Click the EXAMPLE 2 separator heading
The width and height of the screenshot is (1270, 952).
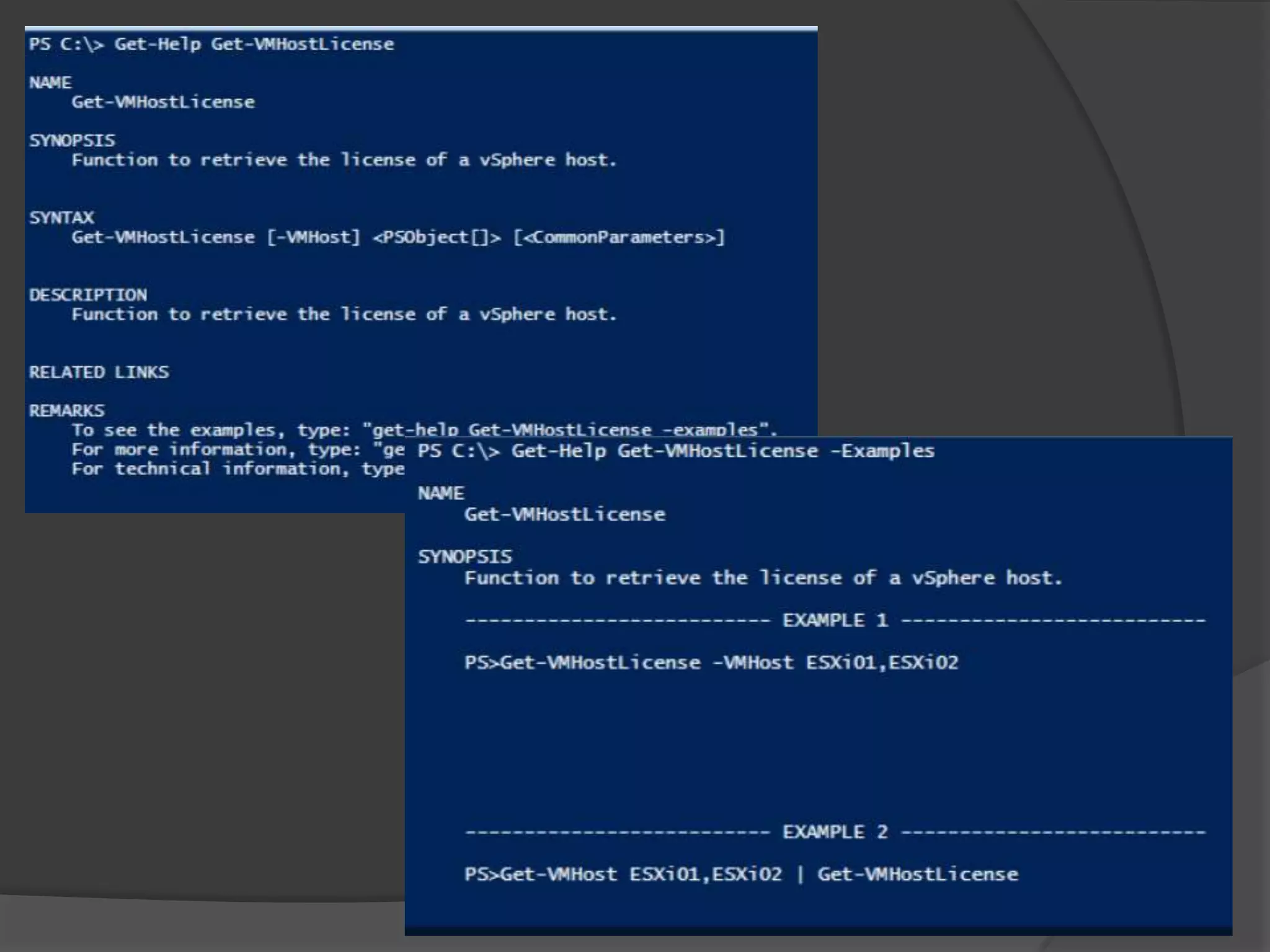[x=835, y=832]
